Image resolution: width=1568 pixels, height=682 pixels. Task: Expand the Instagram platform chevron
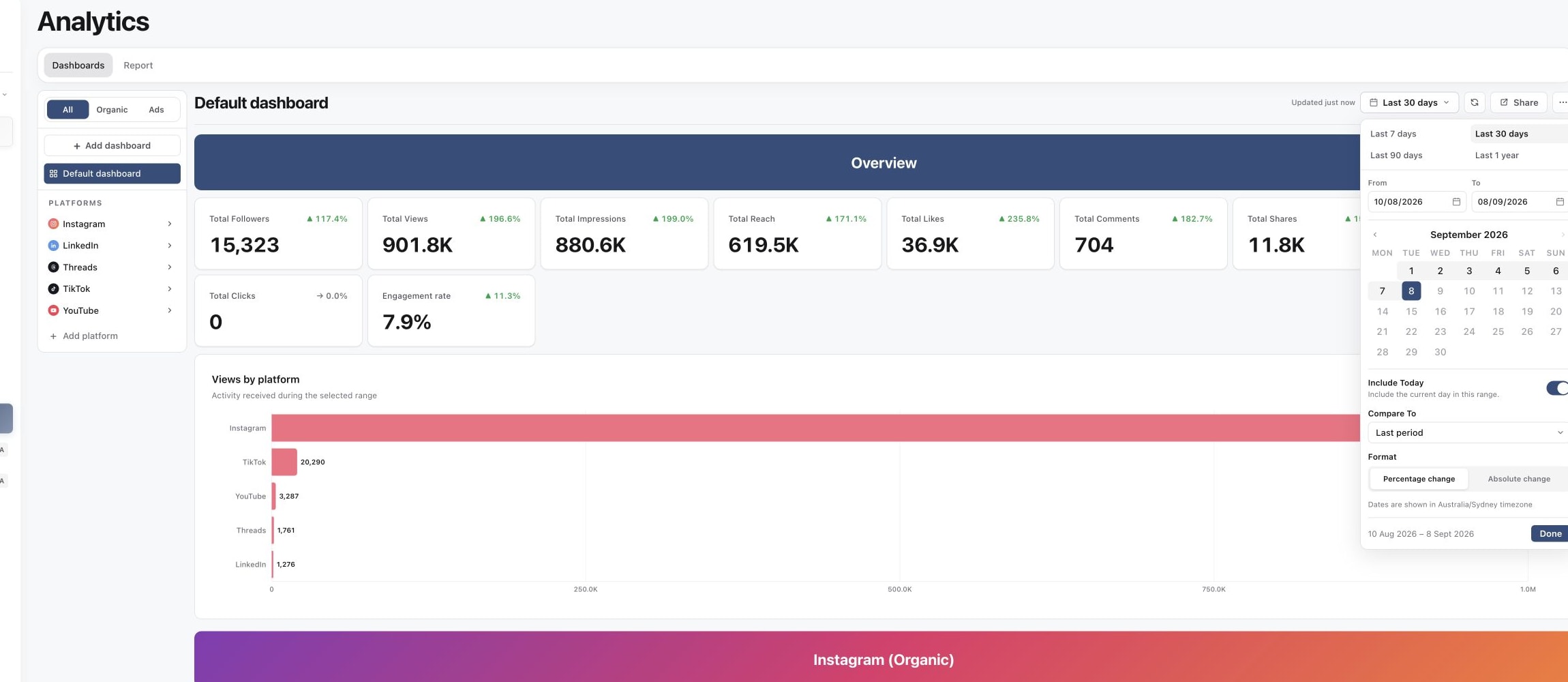coord(169,224)
